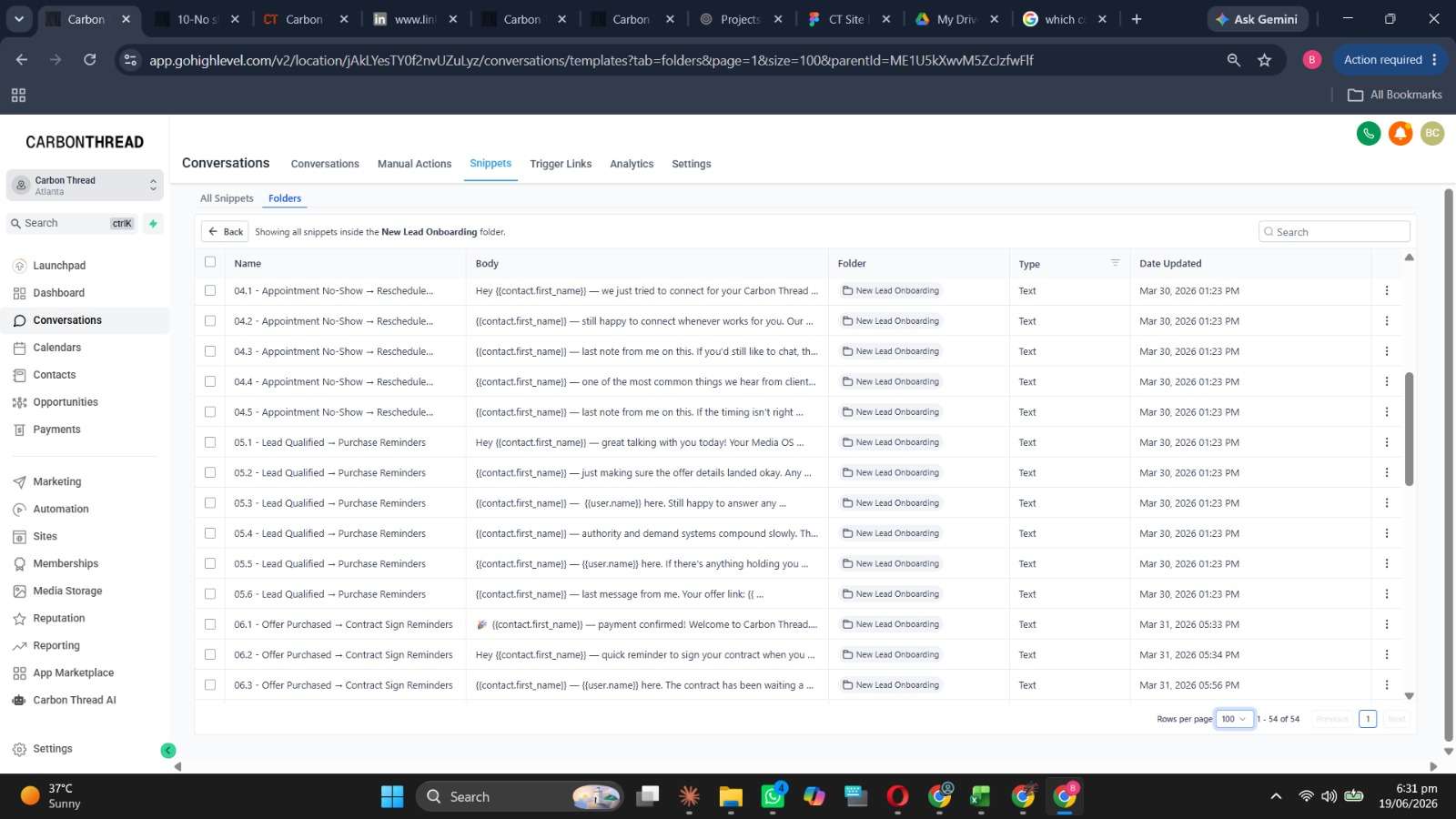Open the Chrome tab search dropdown
1456x819 pixels.
18,18
